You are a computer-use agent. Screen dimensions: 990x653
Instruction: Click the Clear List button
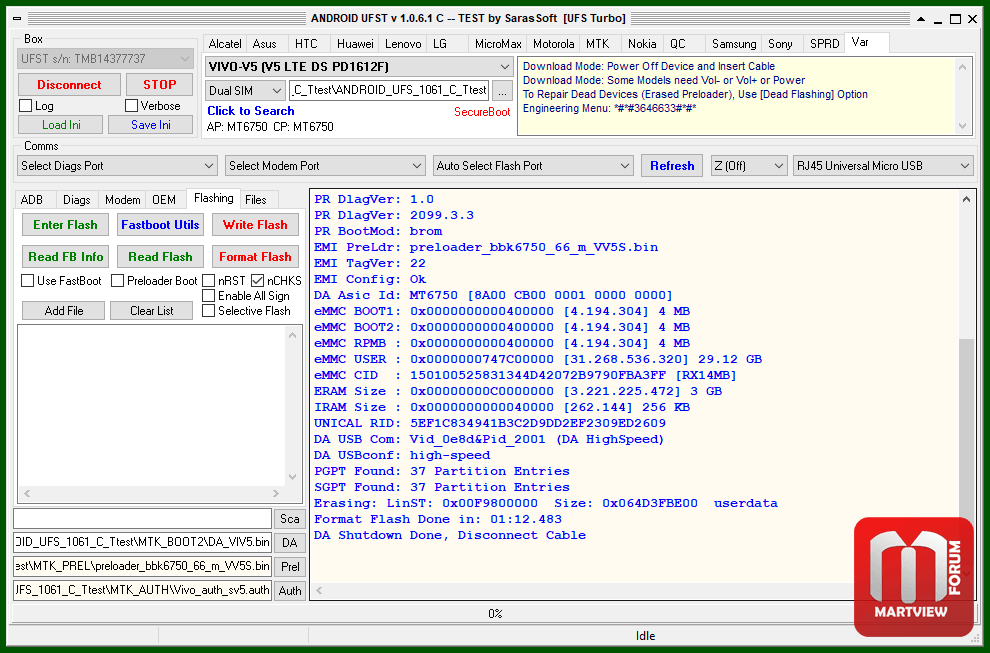click(152, 311)
